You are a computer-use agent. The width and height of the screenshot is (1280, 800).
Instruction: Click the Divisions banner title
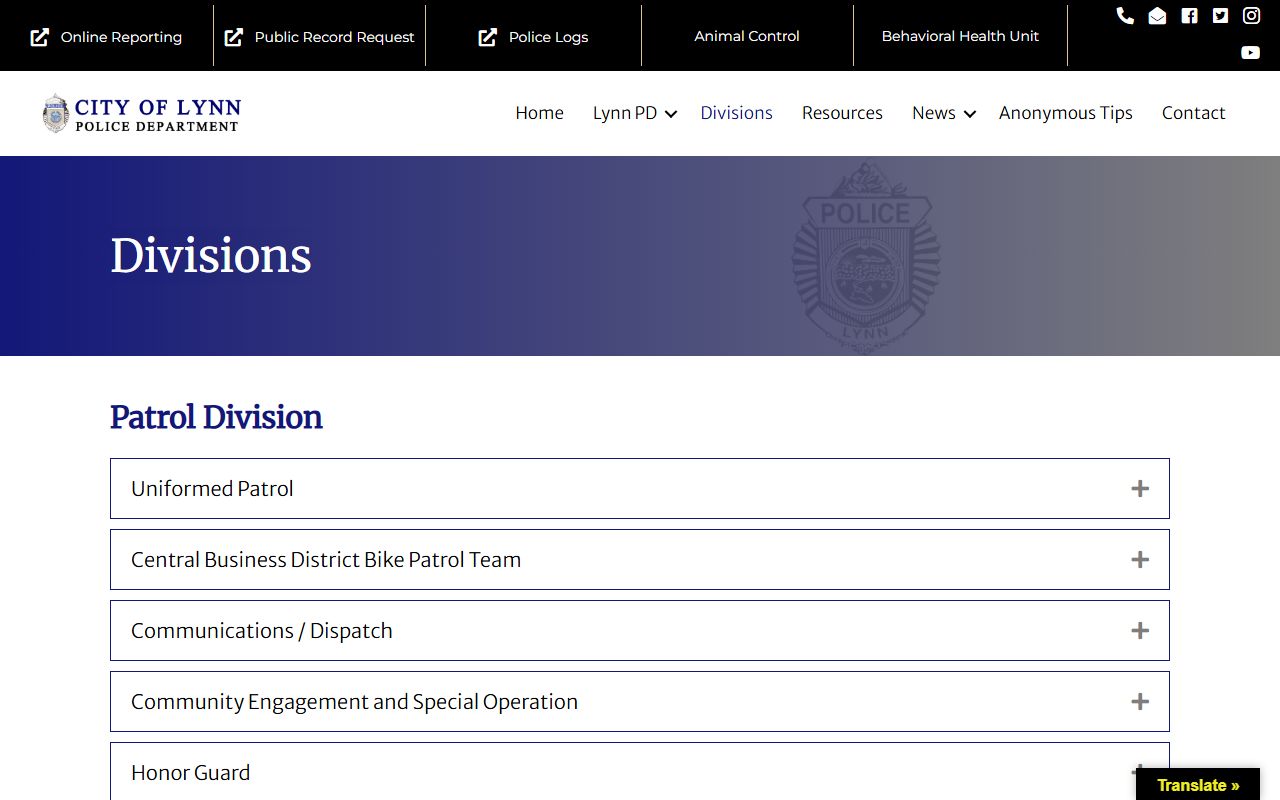click(x=211, y=256)
